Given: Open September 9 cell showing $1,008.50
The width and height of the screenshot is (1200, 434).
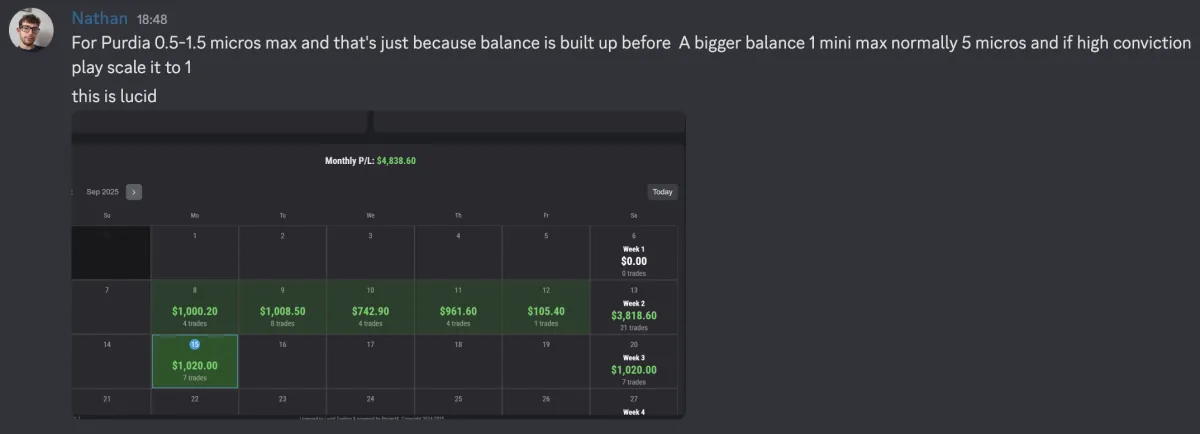Looking at the screenshot, I should click(x=282, y=308).
